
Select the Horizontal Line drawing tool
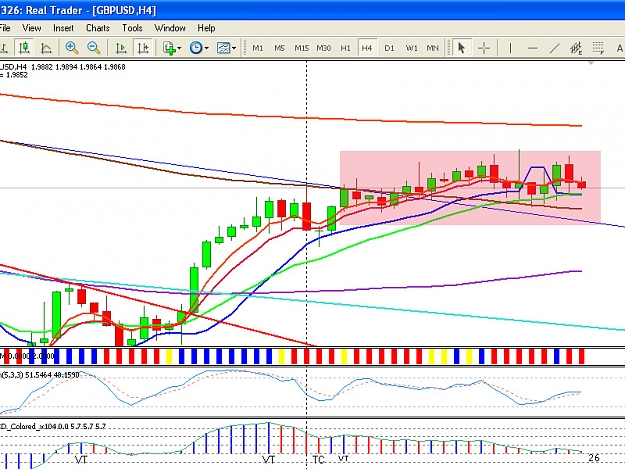point(533,48)
